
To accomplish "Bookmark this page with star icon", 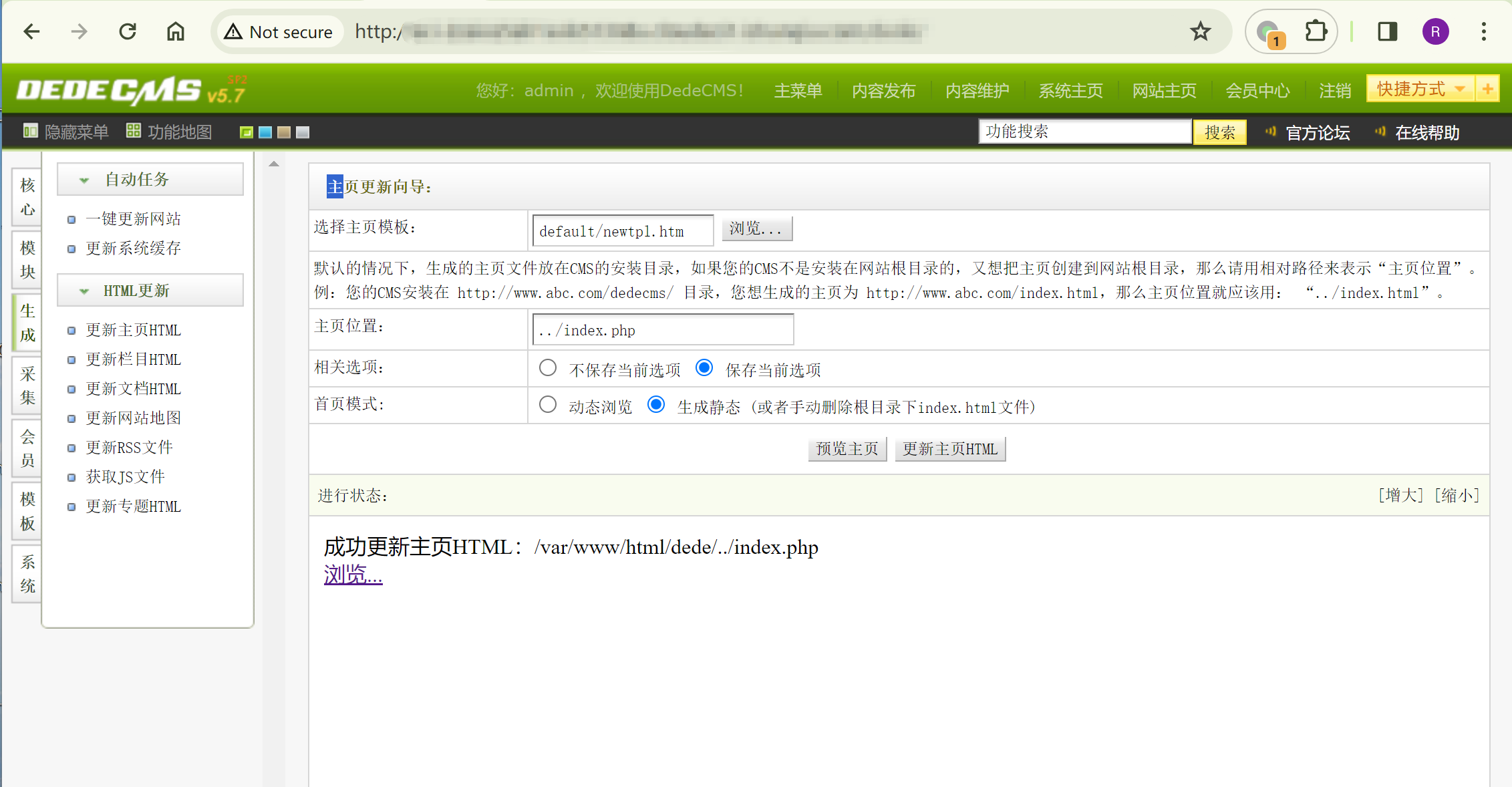I will point(1200,31).
